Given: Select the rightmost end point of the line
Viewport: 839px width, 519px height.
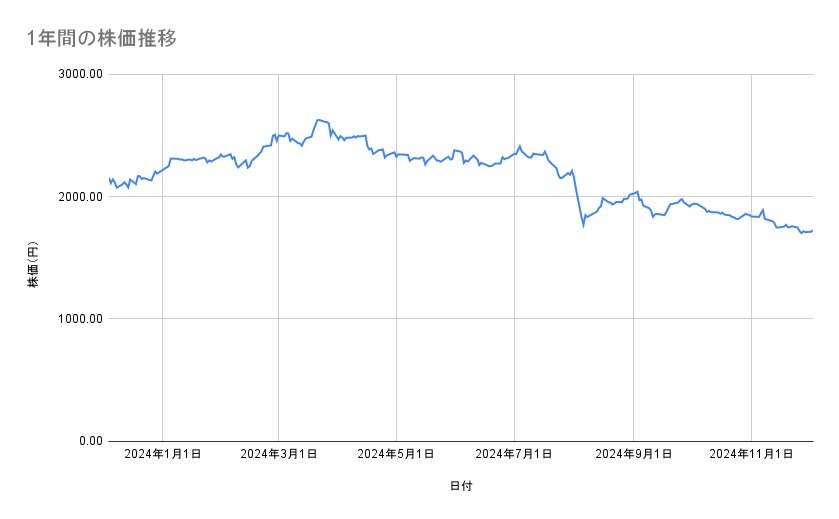Looking at the screenshot, I should click(x=812, y=231).
